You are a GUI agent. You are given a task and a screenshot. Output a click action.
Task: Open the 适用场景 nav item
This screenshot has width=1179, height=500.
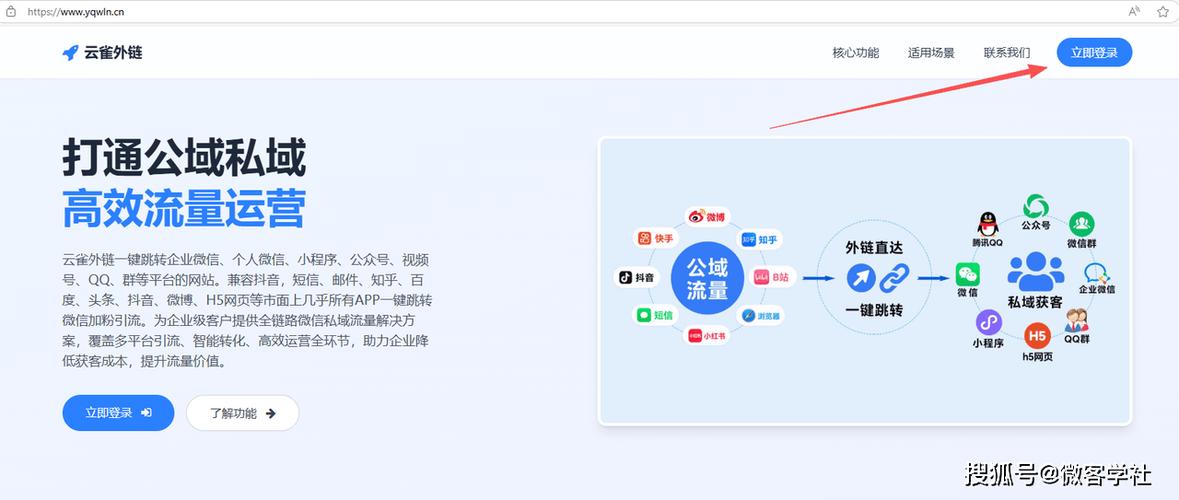click(x=931, y=53)
